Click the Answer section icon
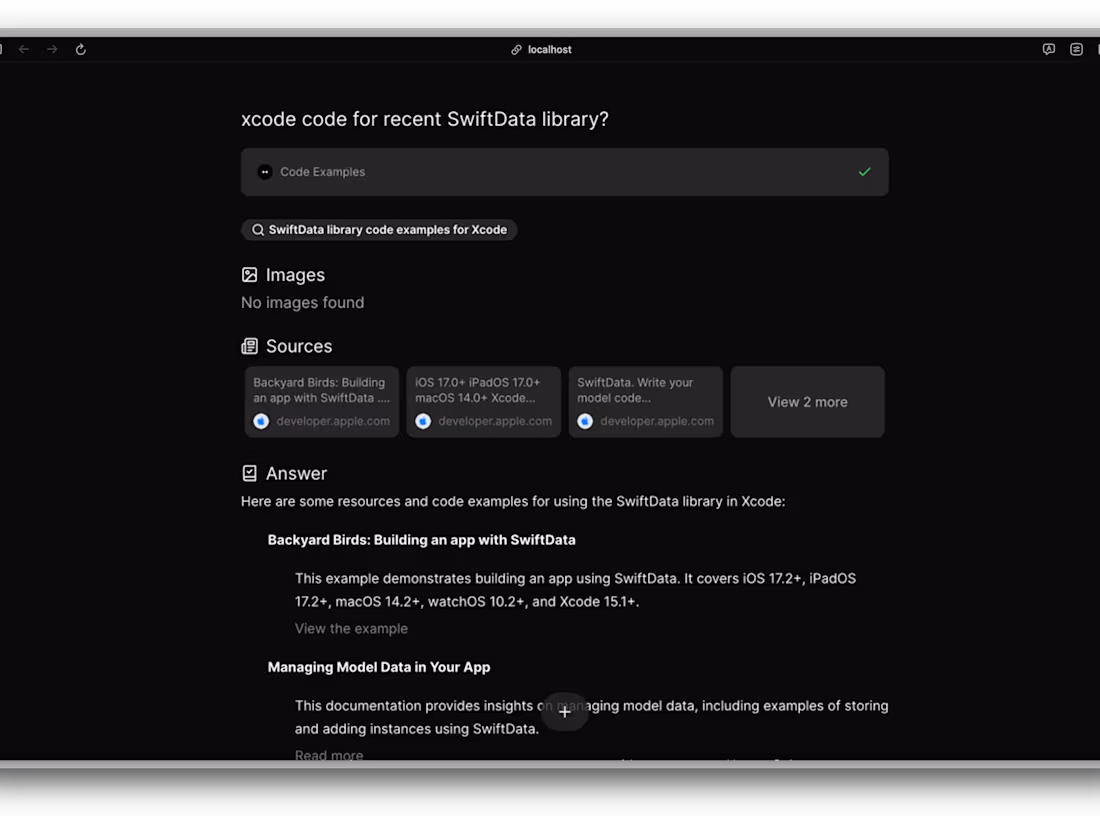The height and width of the screenshot is (825, 1100). 248,472
